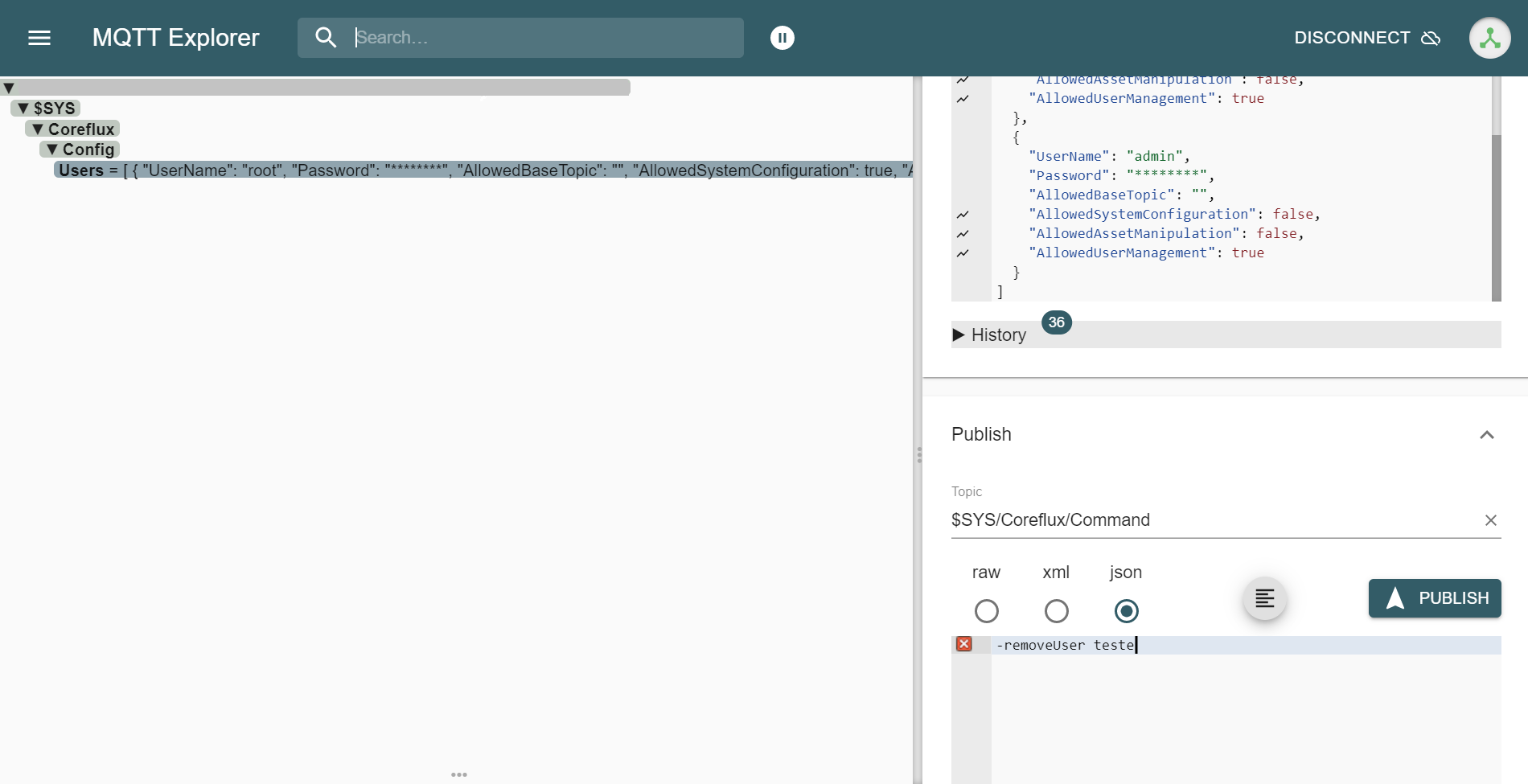
Task: Select the raw payload format
Action: click(x=987, y=611)
